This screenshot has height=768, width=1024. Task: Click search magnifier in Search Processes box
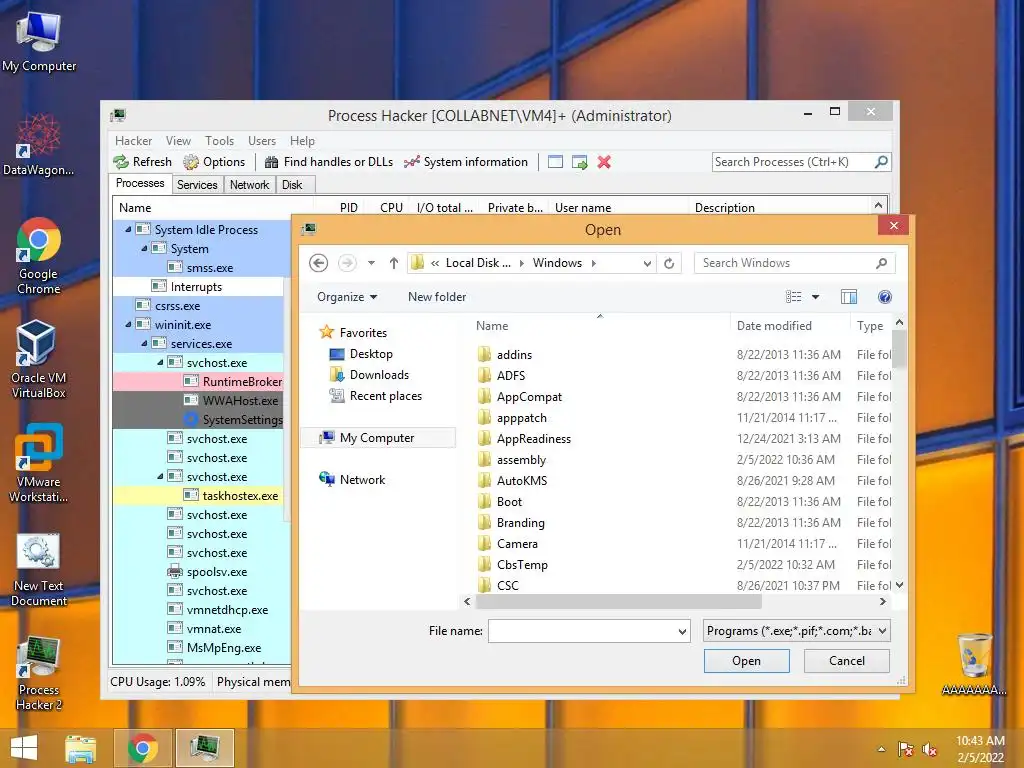pyautogui.click(x=881, y=161)
